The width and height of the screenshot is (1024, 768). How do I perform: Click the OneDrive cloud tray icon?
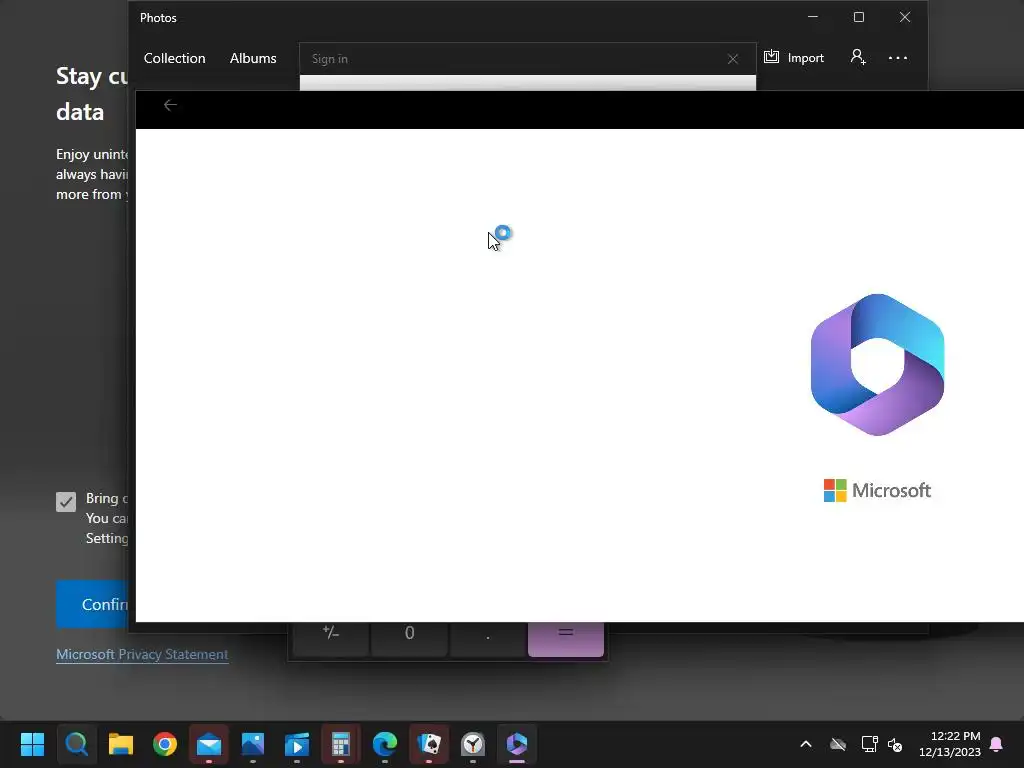pyautogui.click(x=838, y=744)
